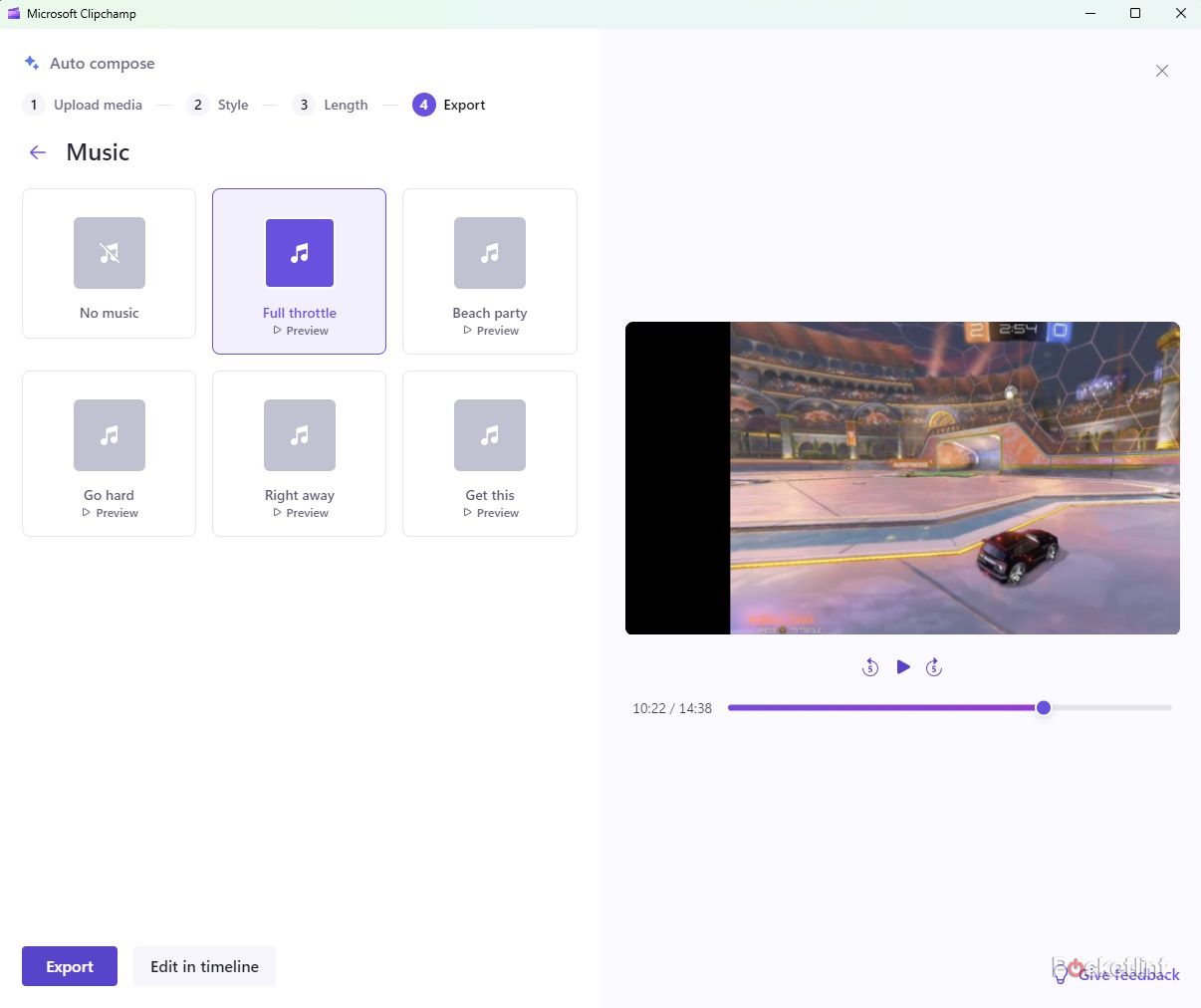
Task: Select the No music muted-note icon
Action: 110,253
